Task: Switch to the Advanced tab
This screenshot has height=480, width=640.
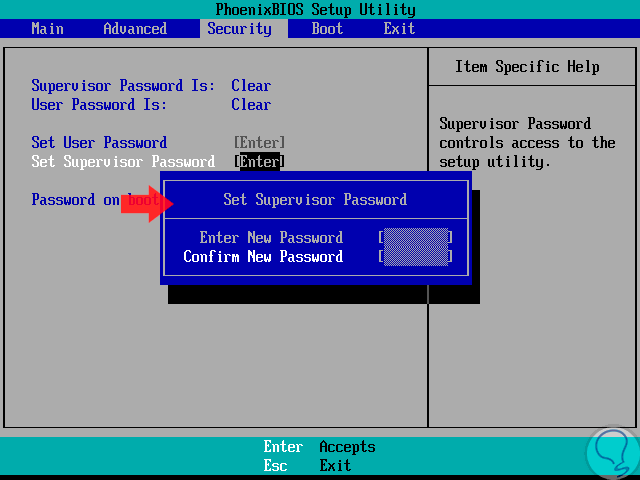Action: click(135, 29)
